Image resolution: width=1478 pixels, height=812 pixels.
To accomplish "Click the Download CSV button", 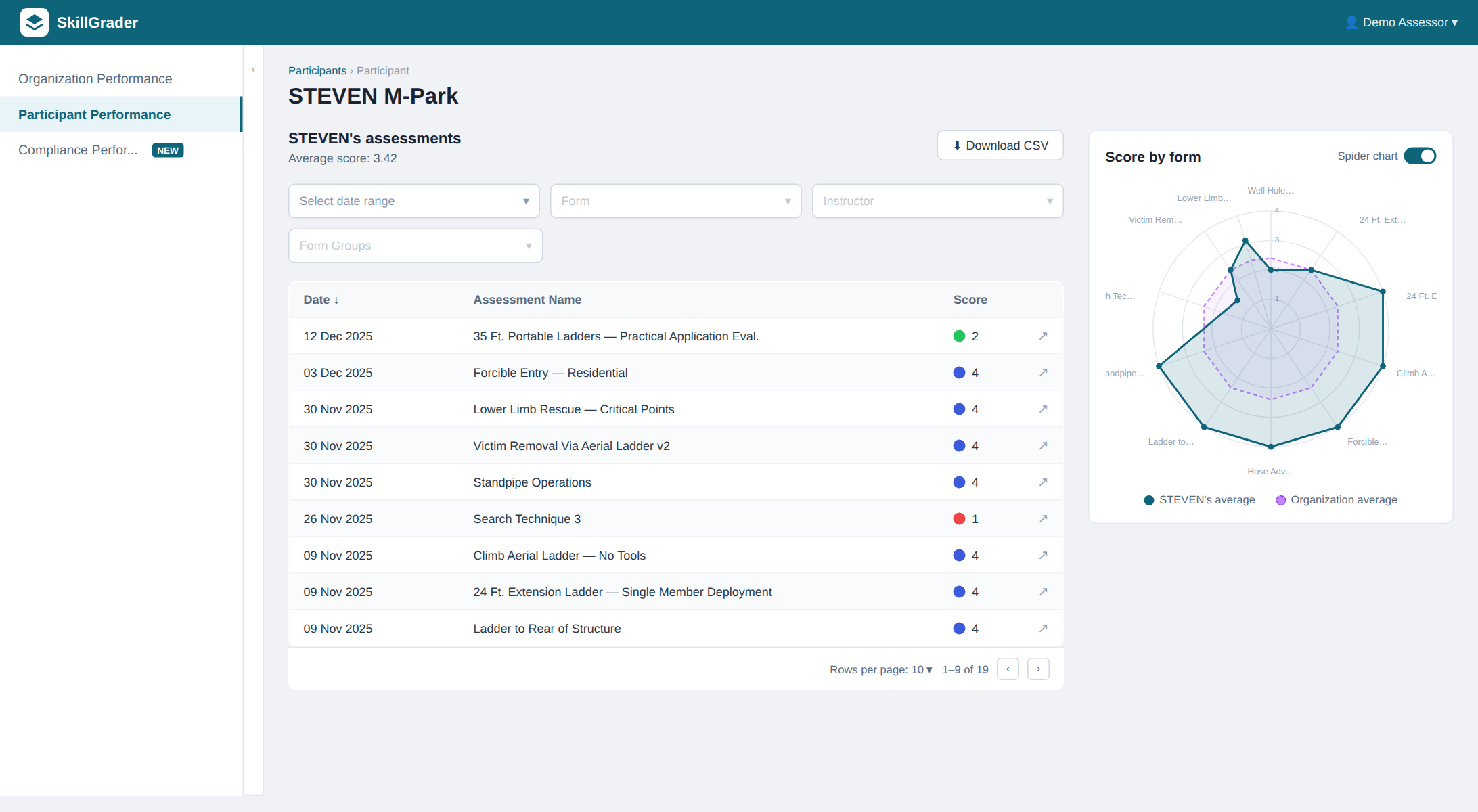I will [1000, 145].
